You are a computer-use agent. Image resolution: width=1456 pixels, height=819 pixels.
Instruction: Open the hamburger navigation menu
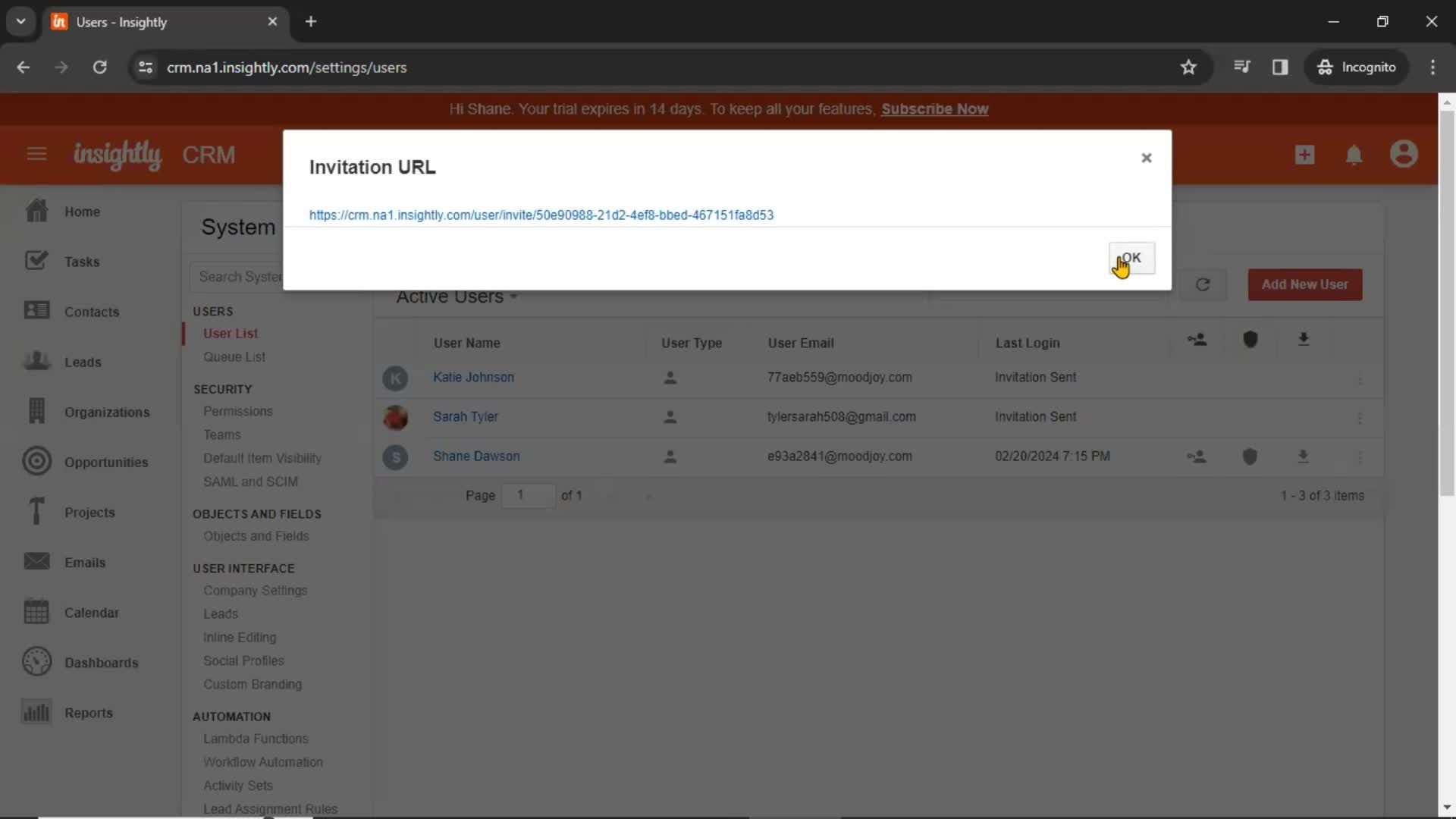point(36,155)
